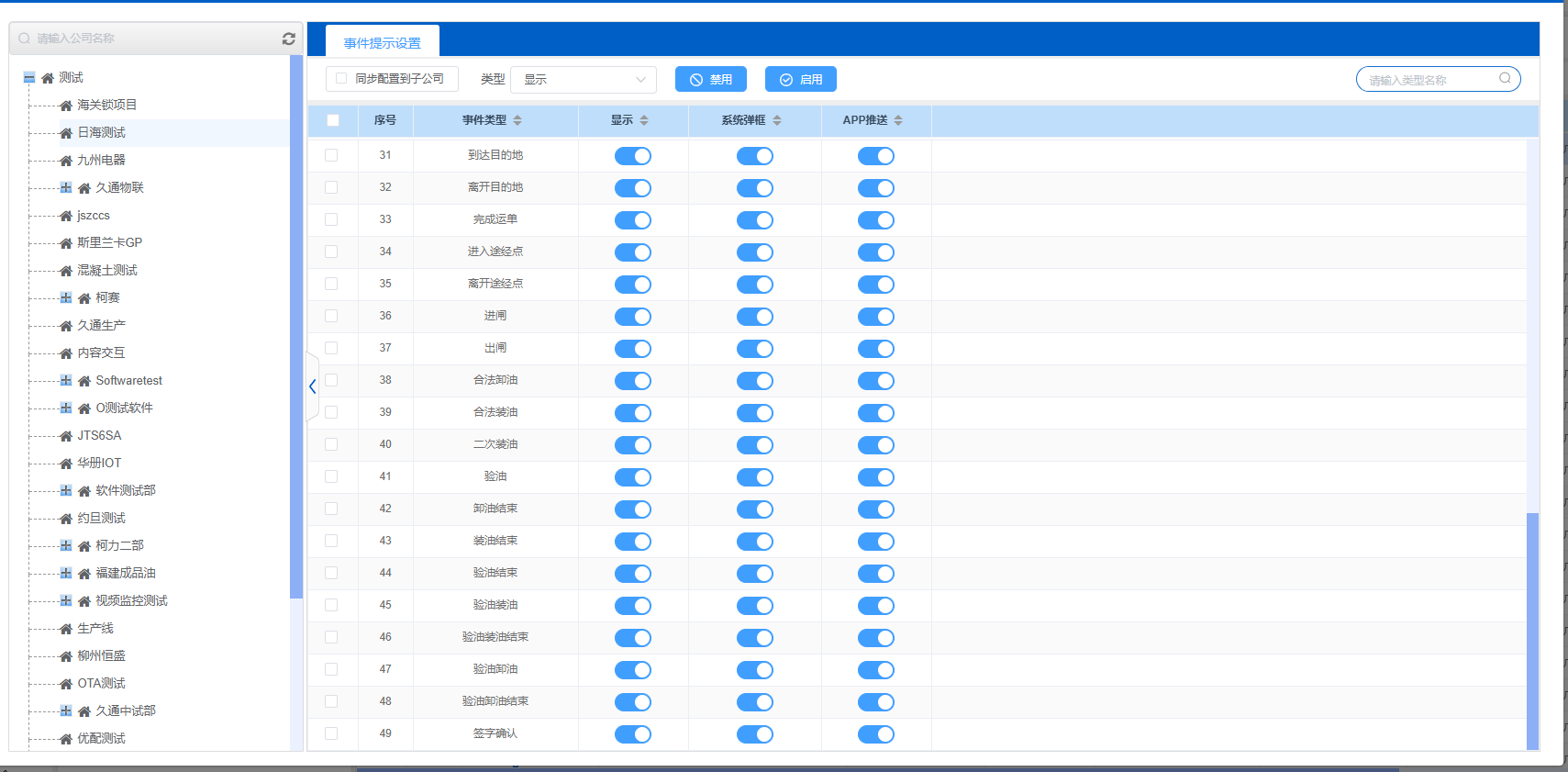Click the house icon beside 内容交互
The width and height of the screenshot is (1568, 772).
[x=66, y=353]
